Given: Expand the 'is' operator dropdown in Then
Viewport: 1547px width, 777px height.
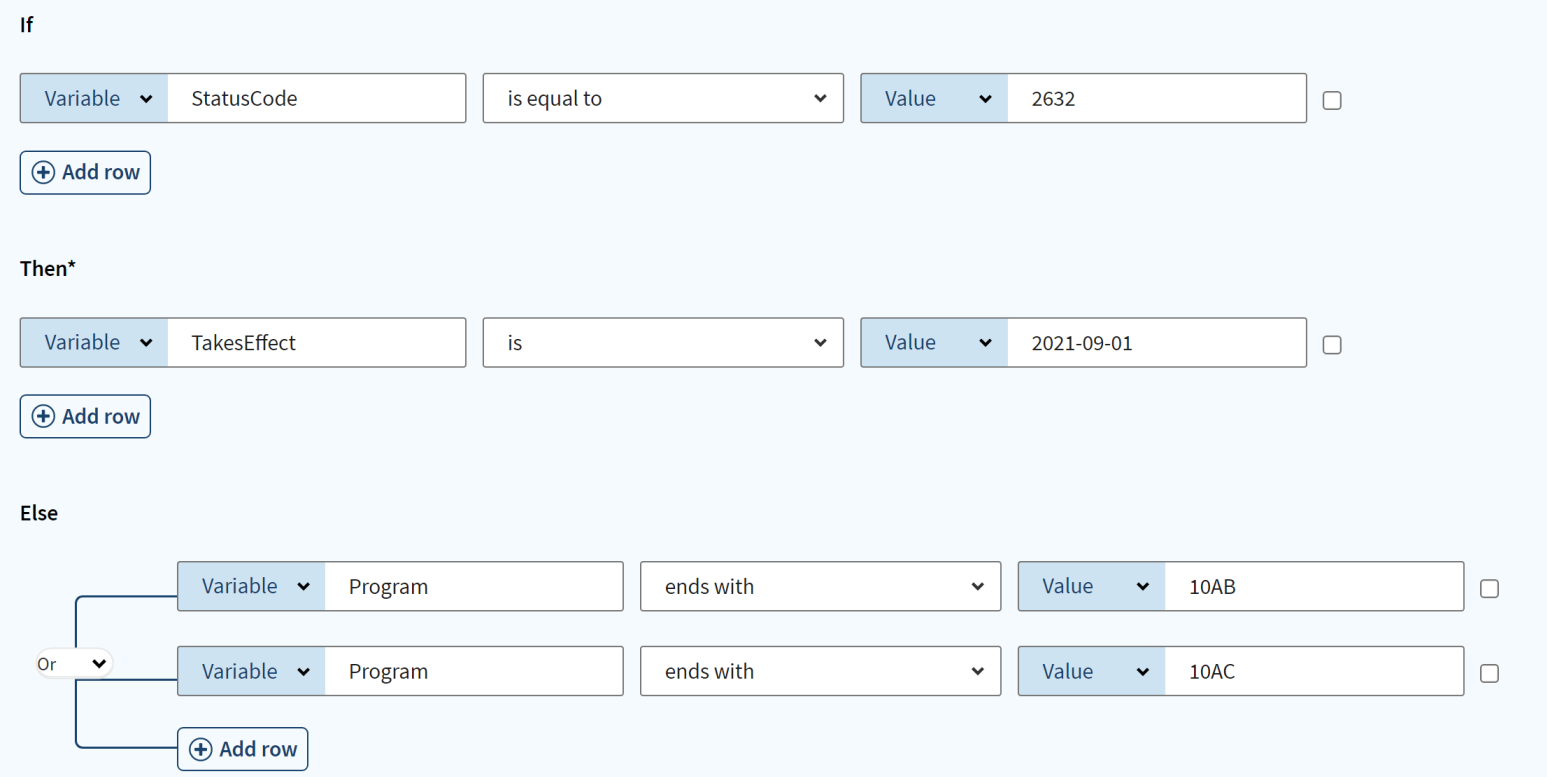Looking at the screenshot, I should coord(663,342).
